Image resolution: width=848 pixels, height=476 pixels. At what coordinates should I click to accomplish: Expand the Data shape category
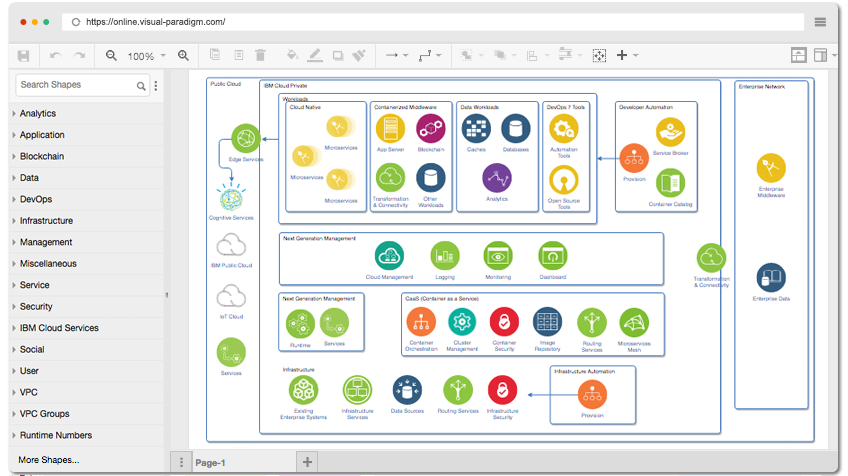87,178
